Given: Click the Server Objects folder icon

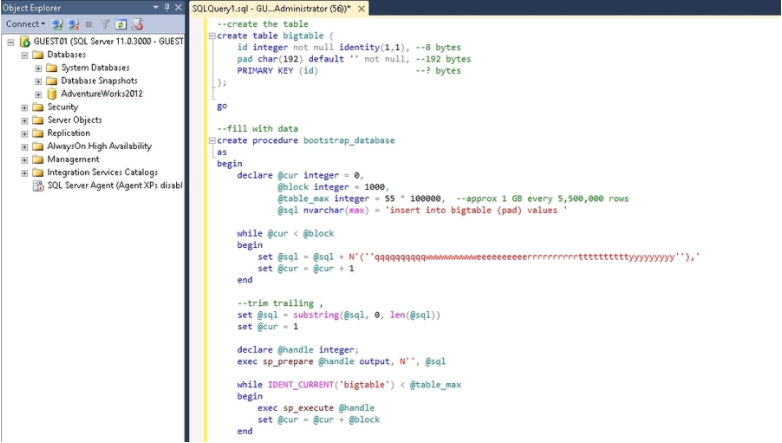Looking at the screenshot, I should click(38, 120).
